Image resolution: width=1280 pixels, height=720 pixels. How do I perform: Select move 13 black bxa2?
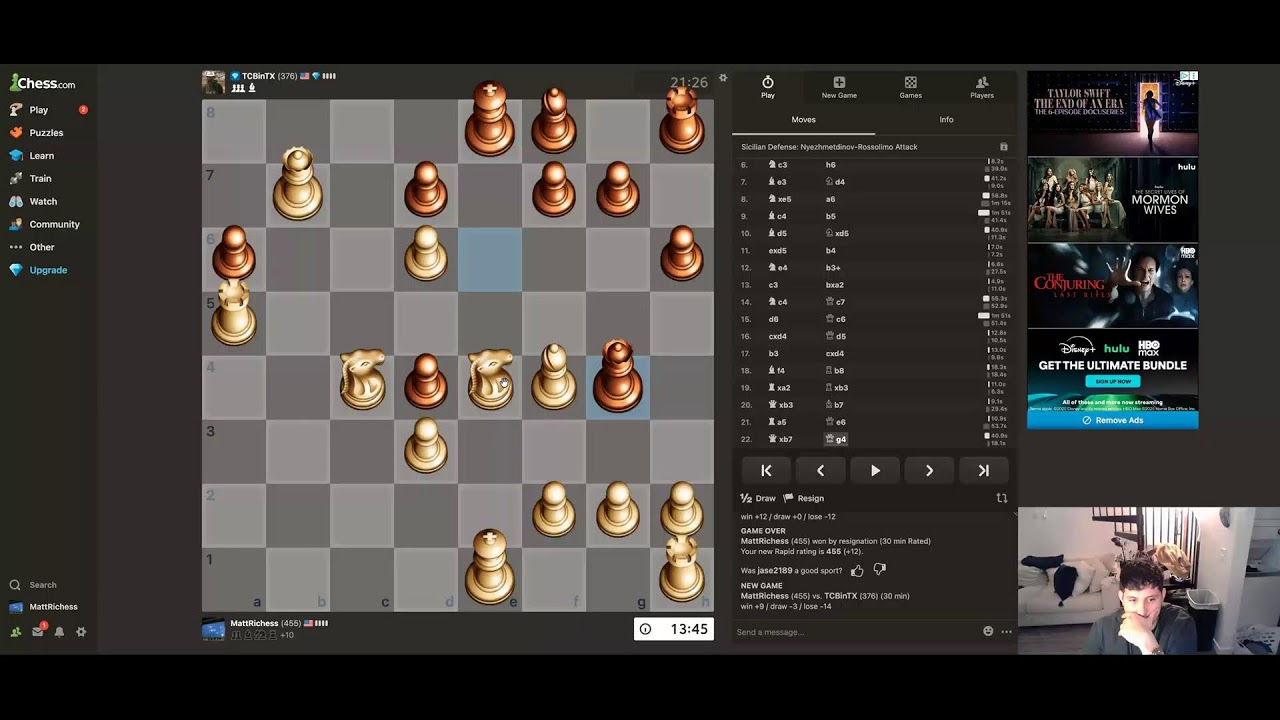tap(835, 285)
